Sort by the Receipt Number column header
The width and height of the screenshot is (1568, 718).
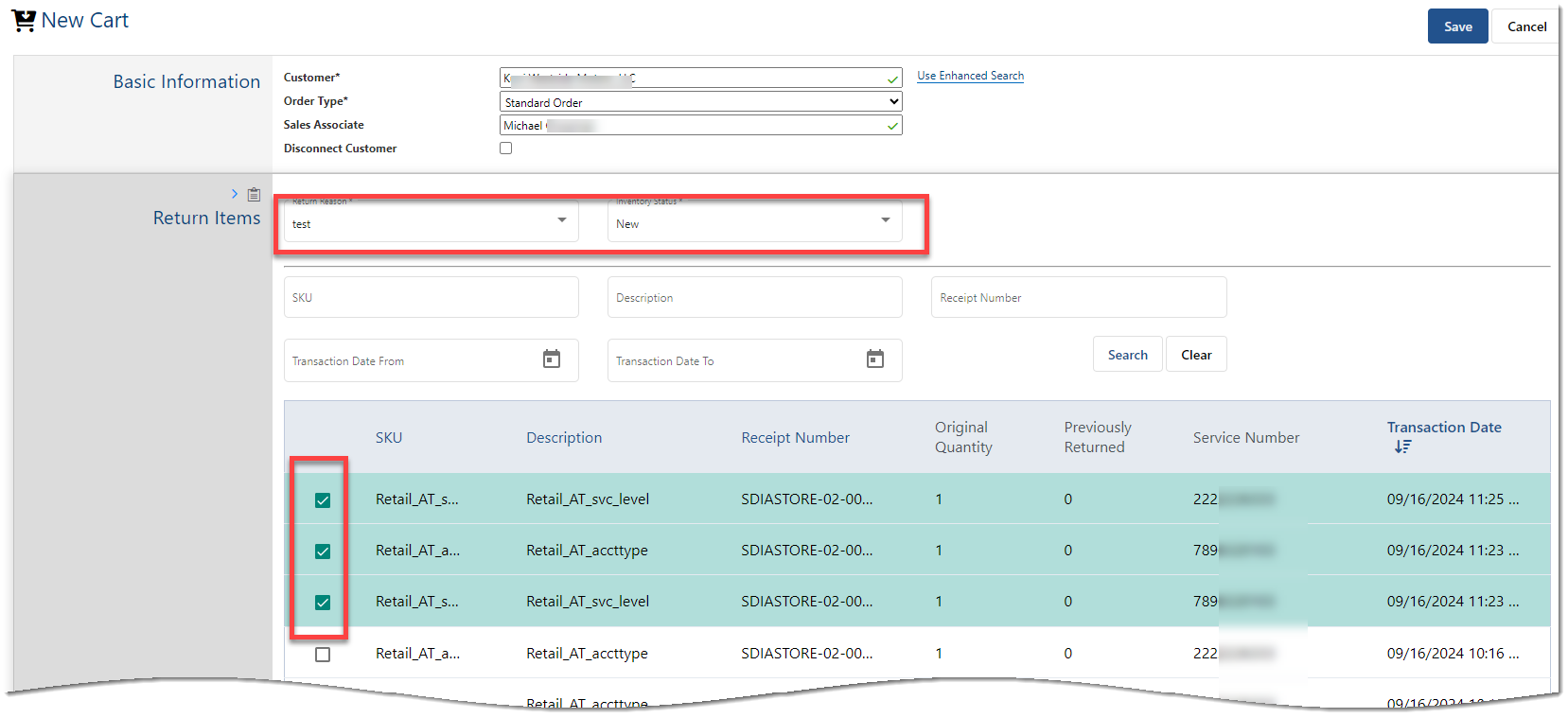coord(795,438)
